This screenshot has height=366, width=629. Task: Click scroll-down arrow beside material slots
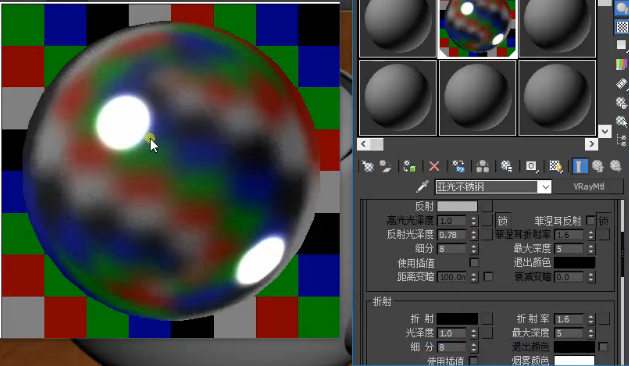[605, 131]
